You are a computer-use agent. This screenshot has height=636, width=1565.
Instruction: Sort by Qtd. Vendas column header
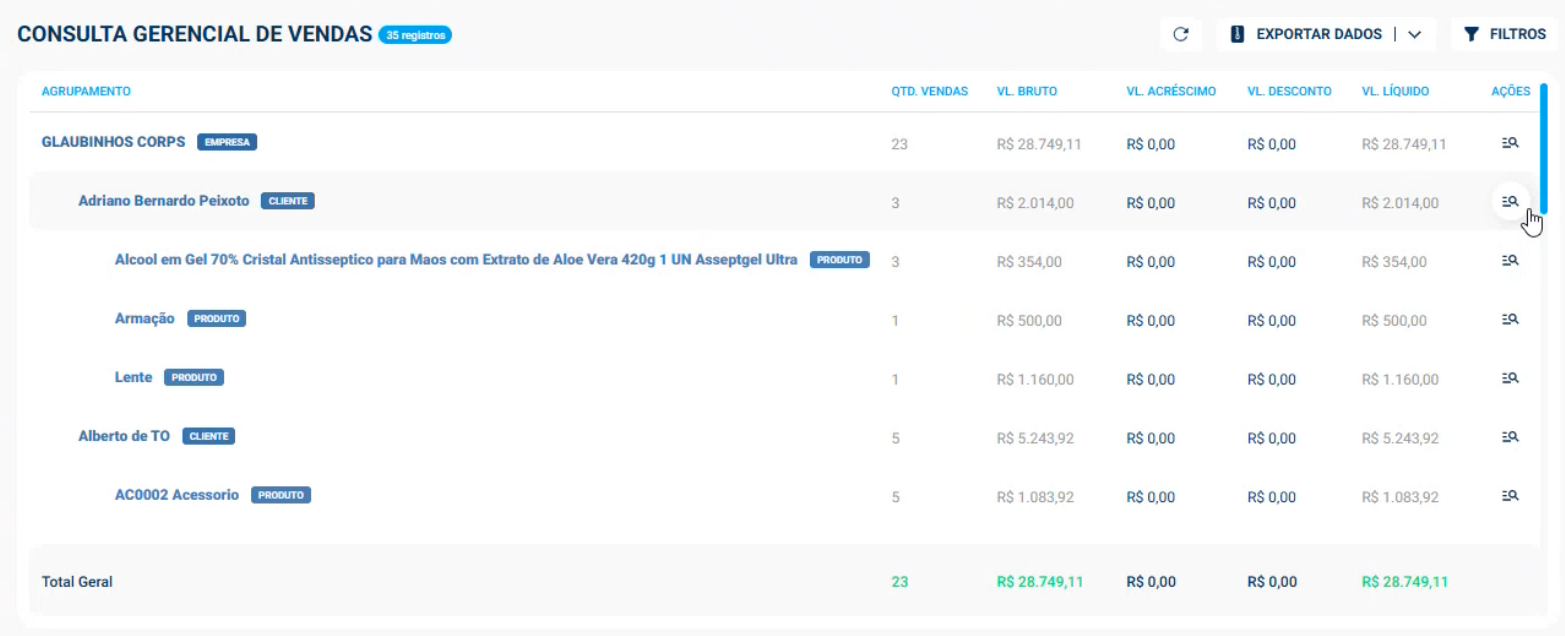point(929,92)
